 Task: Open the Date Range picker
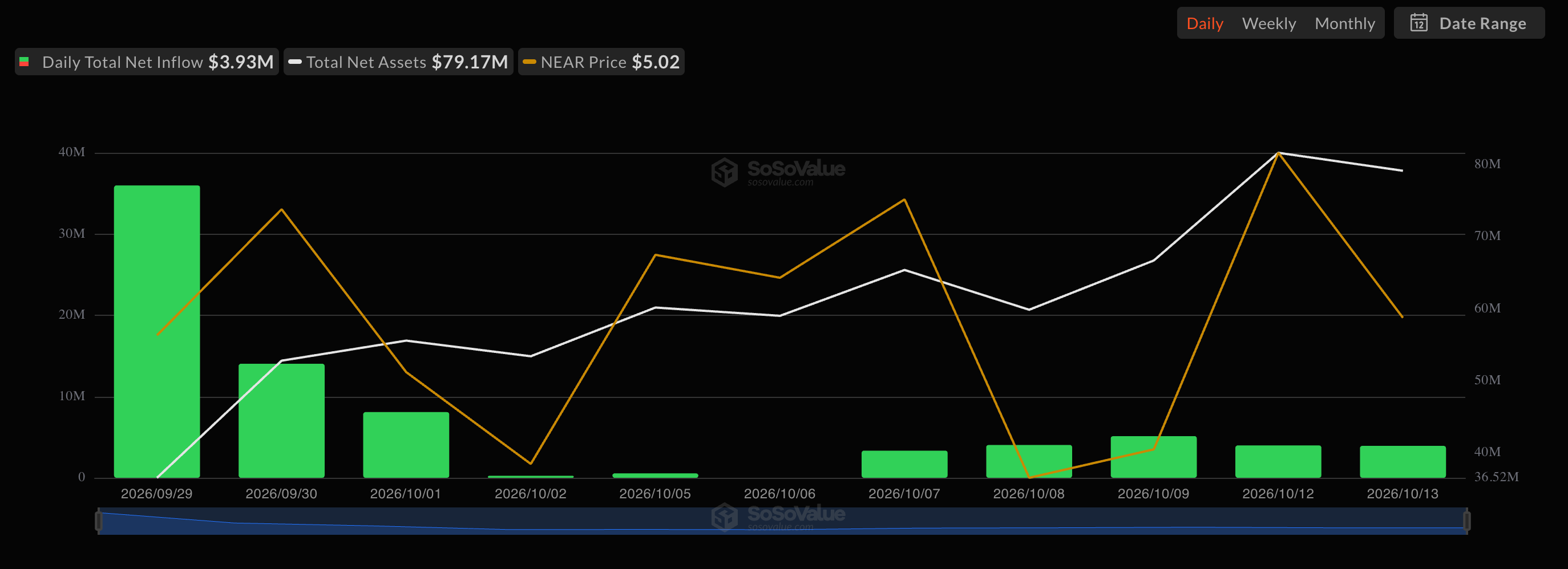point(1468,23)
